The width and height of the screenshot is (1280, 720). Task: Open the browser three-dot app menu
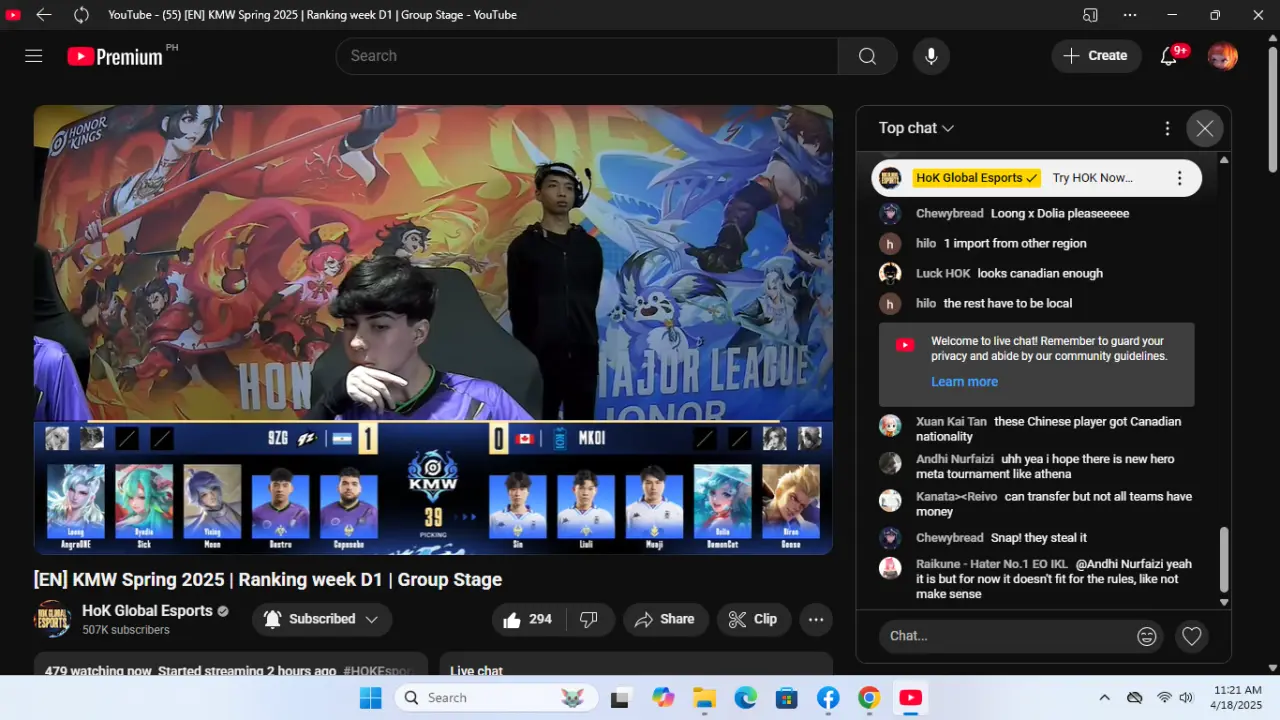(x=1130, y=15)
